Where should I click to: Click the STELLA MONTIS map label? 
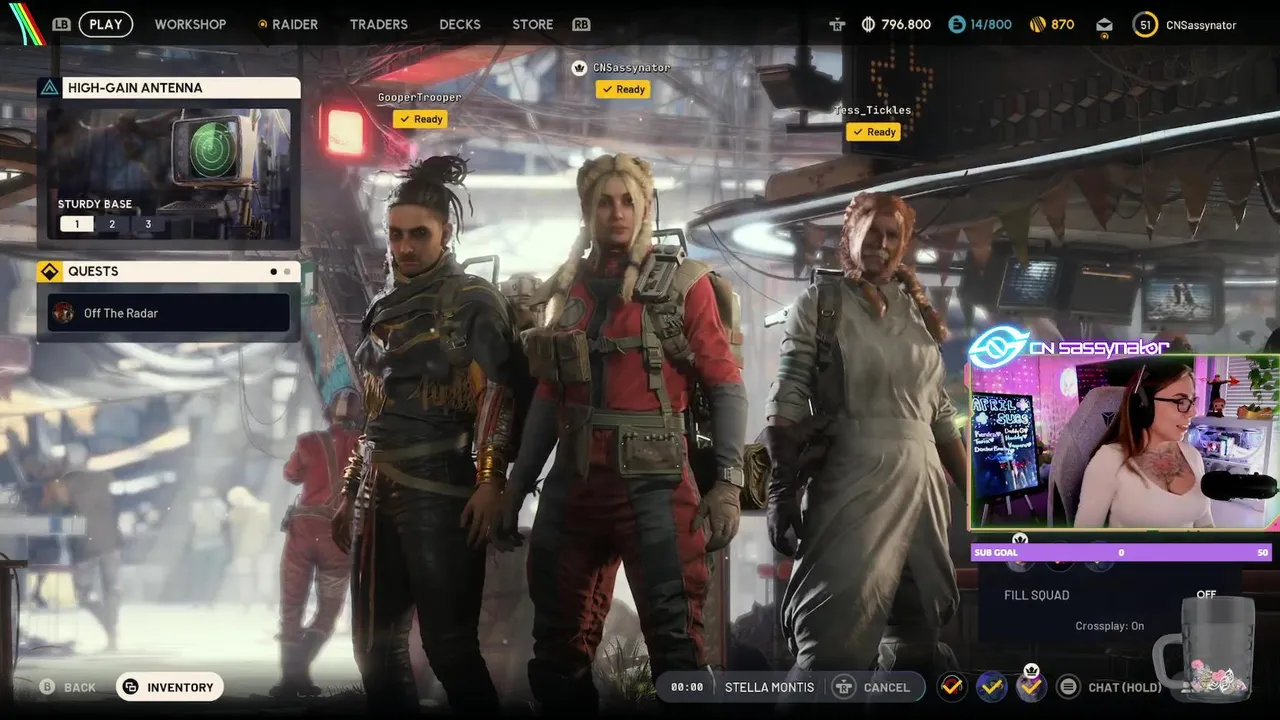coord(769,687)
